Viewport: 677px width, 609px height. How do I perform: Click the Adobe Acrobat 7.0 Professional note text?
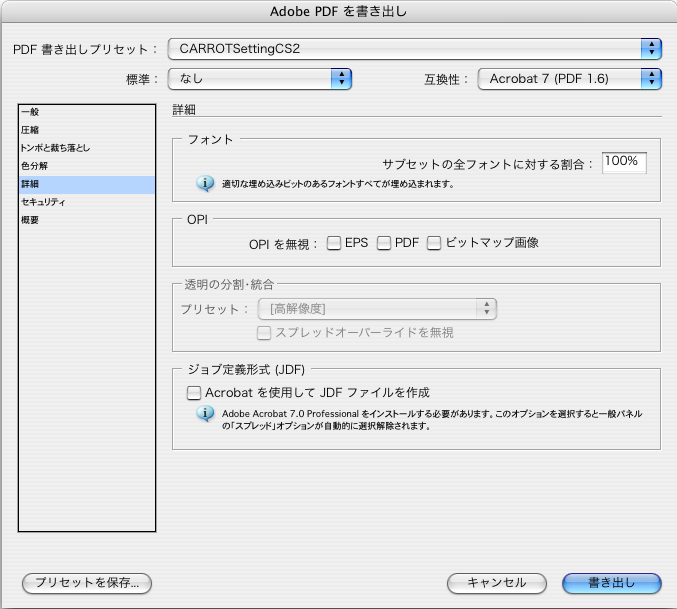pos(432,420)
